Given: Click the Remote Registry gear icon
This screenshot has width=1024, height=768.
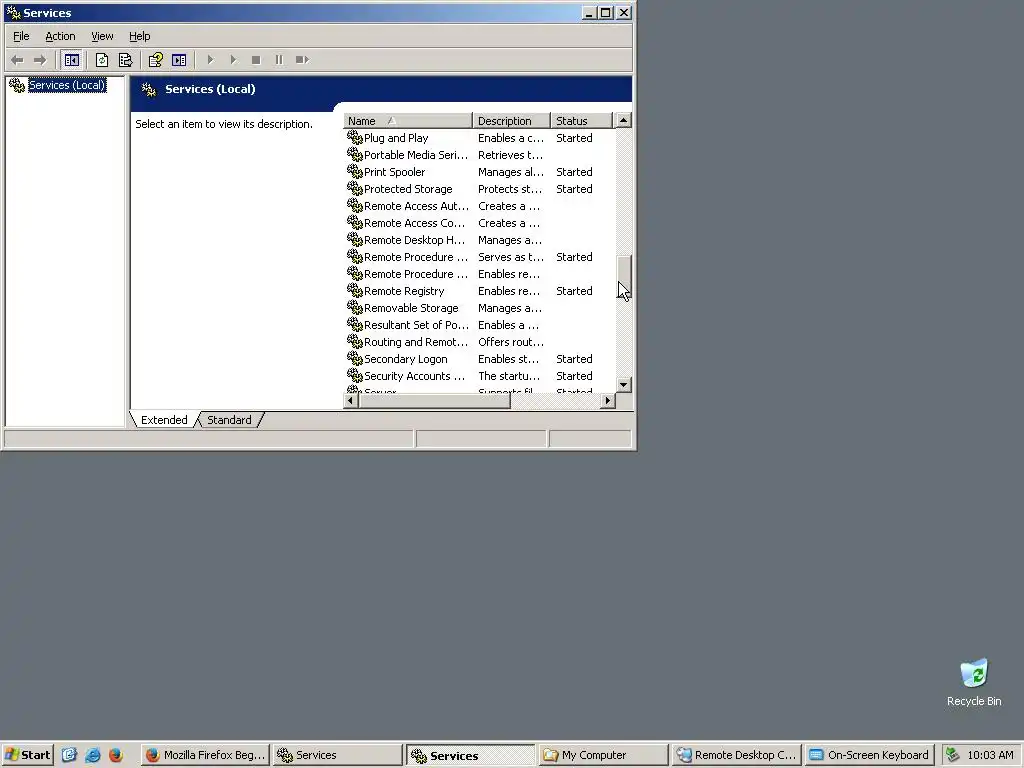Looking at the screenshot, I should click(355, 290).
